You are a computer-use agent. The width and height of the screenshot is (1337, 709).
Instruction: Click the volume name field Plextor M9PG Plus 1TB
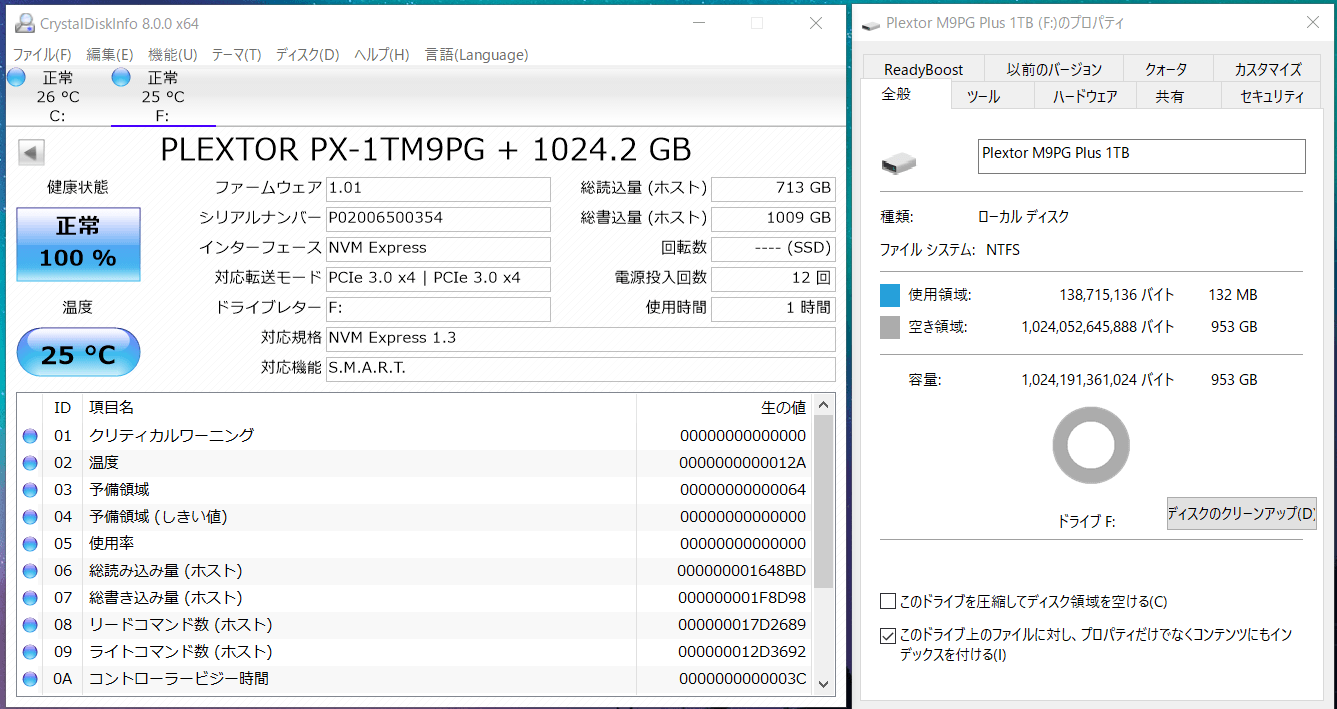tap(1141, 156)
